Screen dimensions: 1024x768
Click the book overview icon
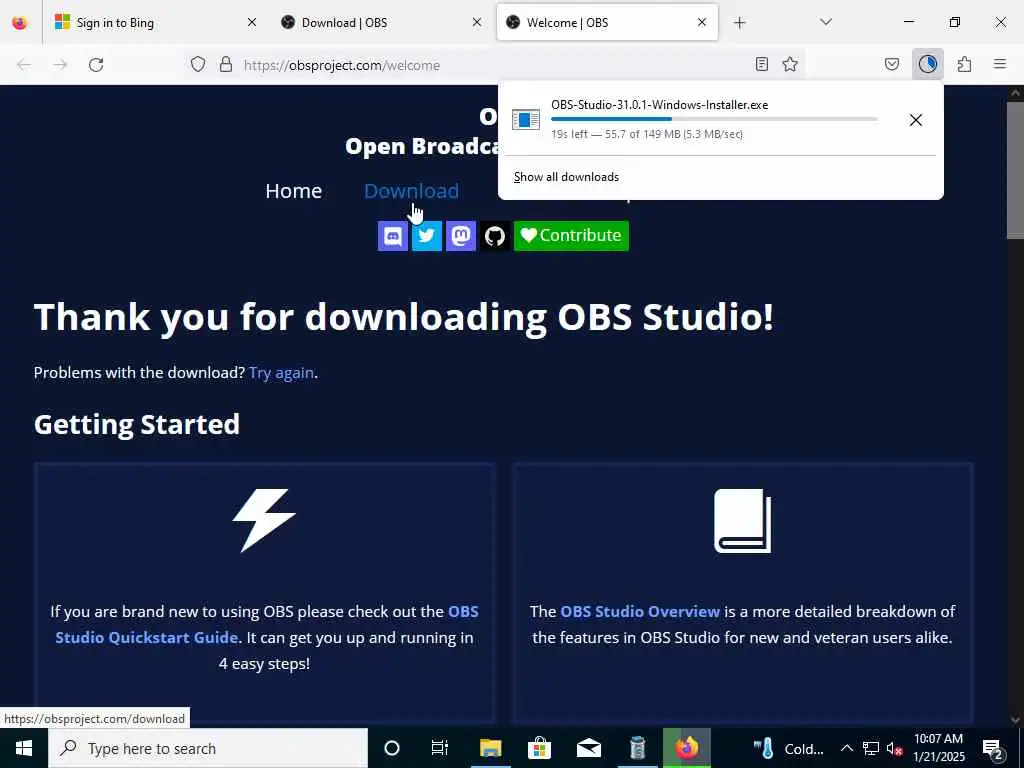[x=743, y=520]
